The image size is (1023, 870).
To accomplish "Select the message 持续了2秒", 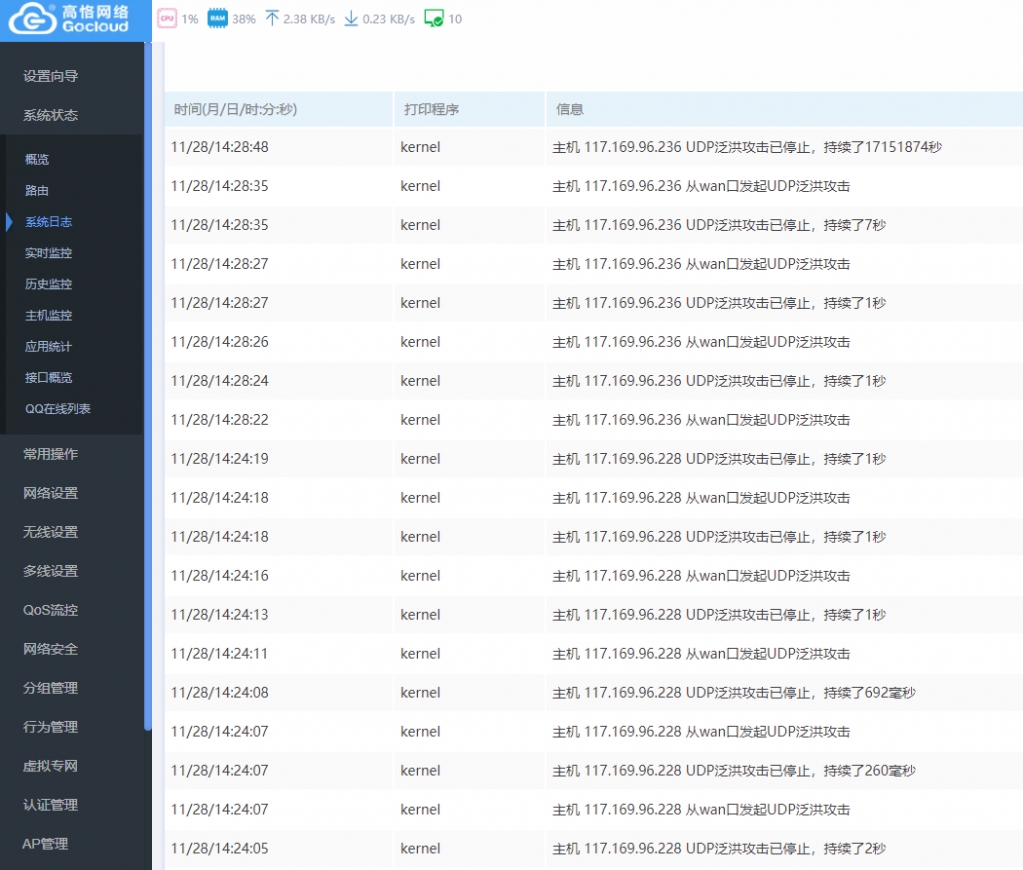I will 855,848.
